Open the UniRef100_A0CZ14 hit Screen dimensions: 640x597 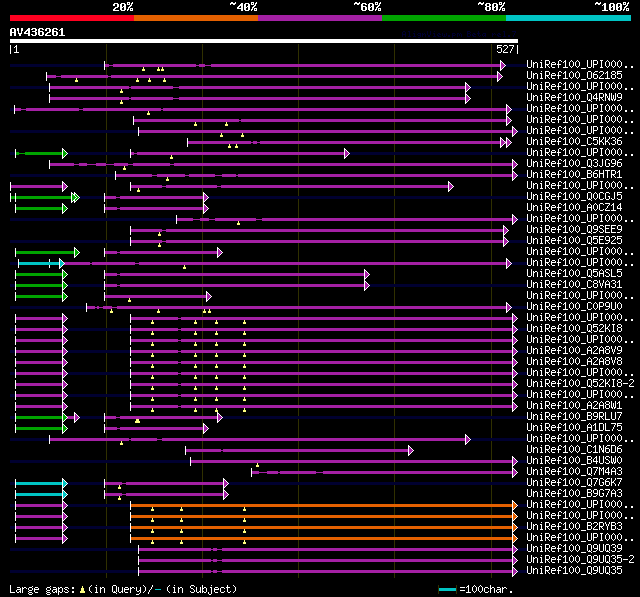[574, 207]
